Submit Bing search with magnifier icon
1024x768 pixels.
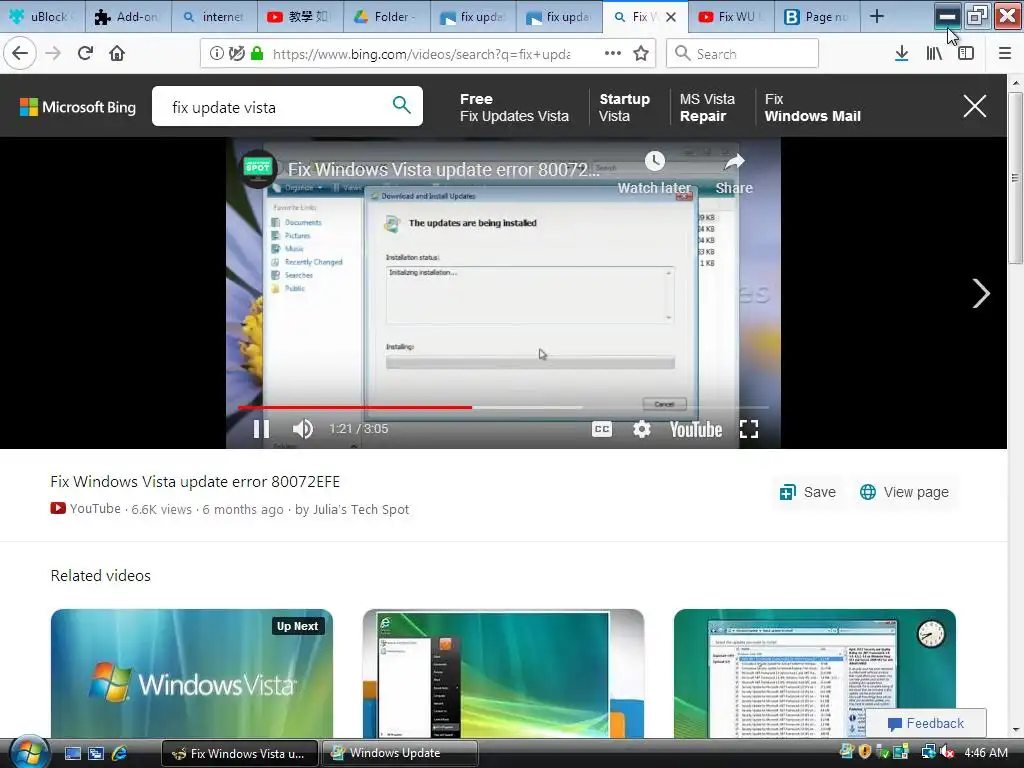(x=402, y=104)
